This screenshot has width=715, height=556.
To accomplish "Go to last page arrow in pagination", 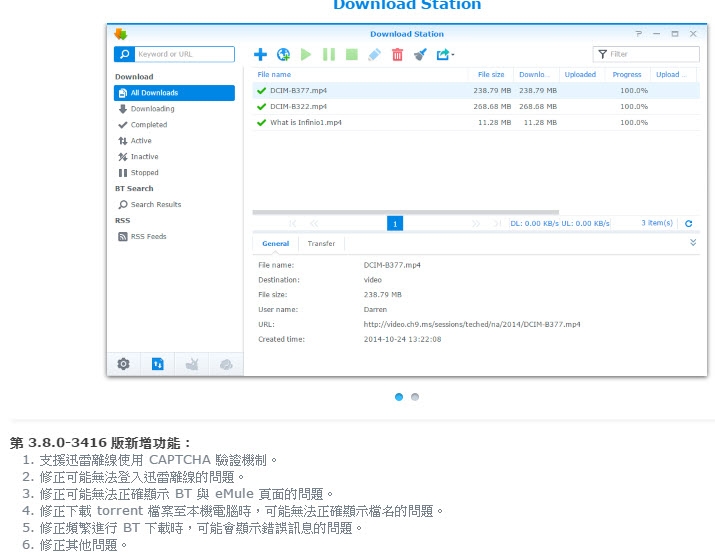I will 497,223.
